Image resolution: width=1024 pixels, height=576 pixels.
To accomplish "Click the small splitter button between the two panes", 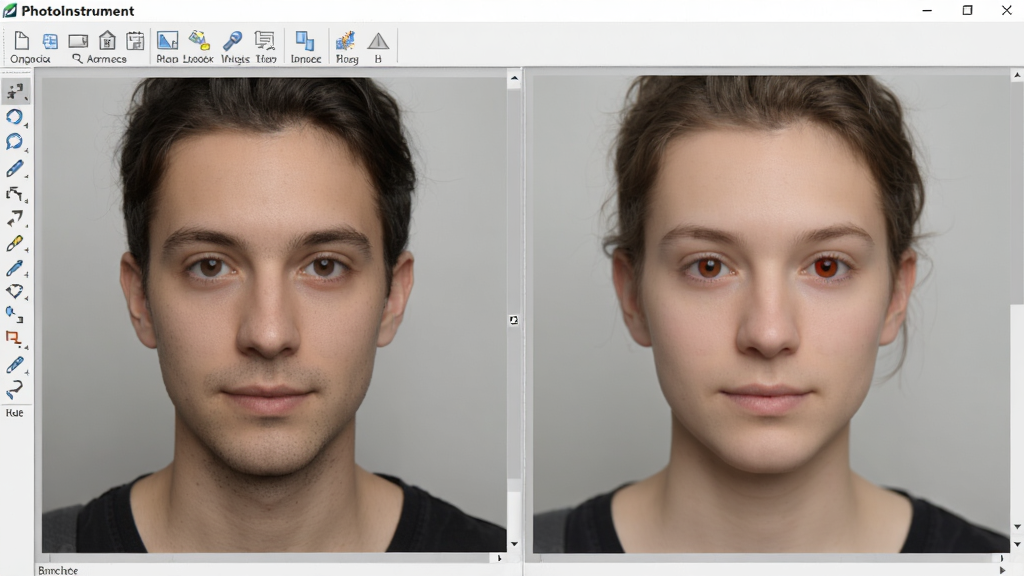I will click(x=514, y=320).
